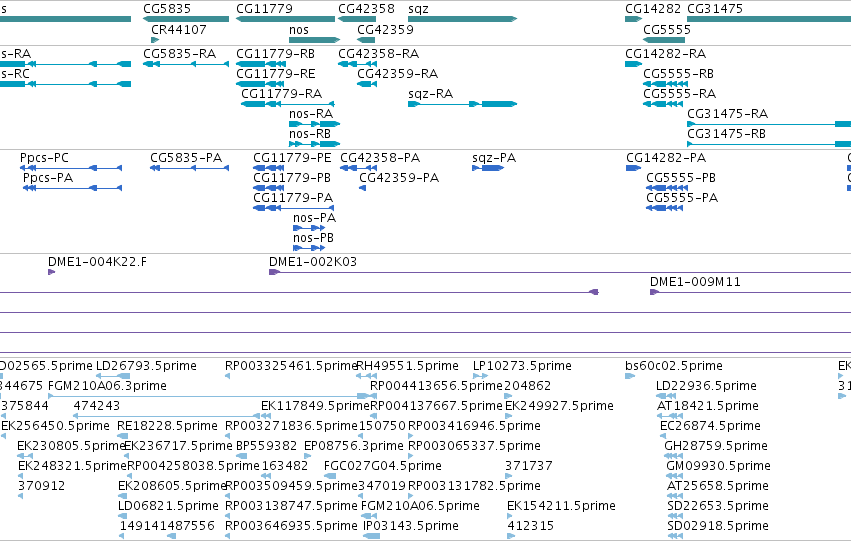851x541 pixels.
Task: Select the CG5555 gene
Action: 665,40
